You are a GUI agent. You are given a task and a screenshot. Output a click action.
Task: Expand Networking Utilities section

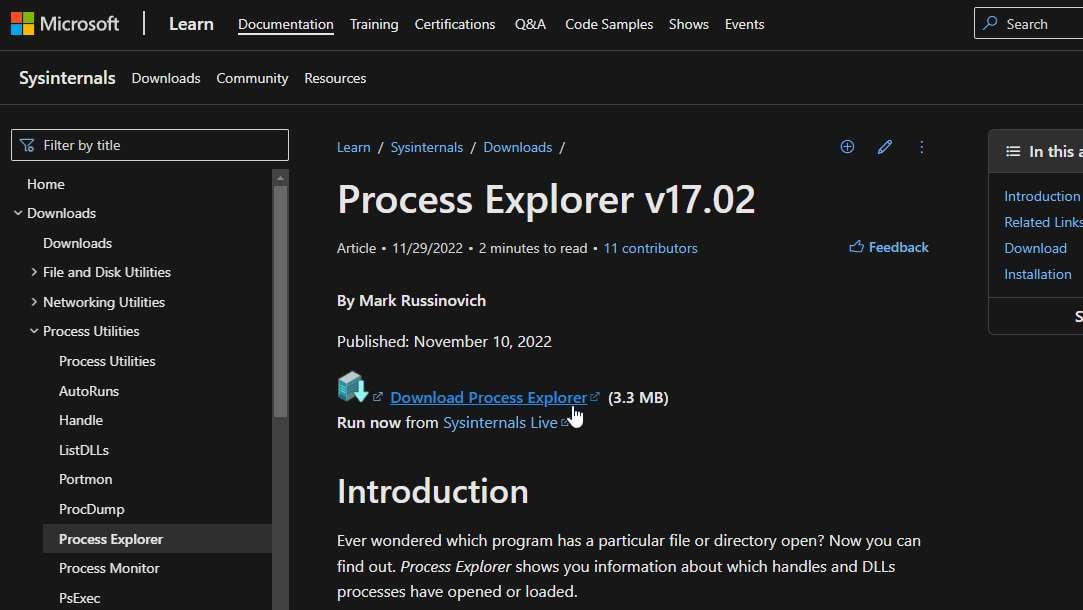coord(34,302)
